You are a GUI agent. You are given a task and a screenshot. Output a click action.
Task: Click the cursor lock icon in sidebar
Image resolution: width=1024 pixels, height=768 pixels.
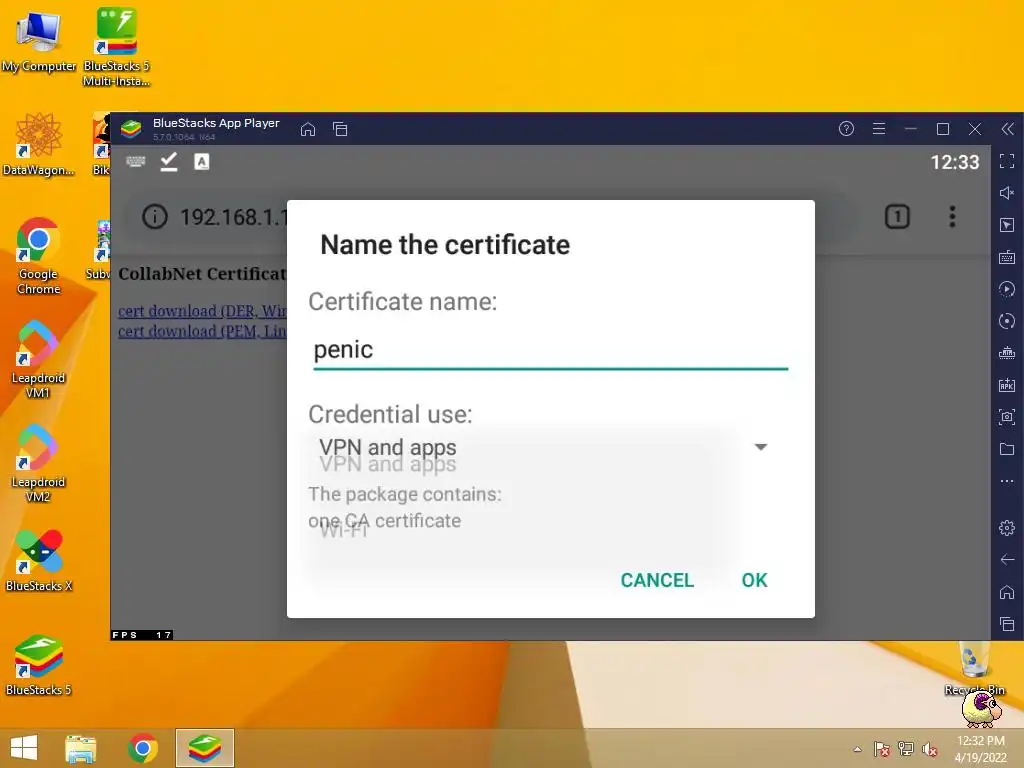coord(1007,225)
